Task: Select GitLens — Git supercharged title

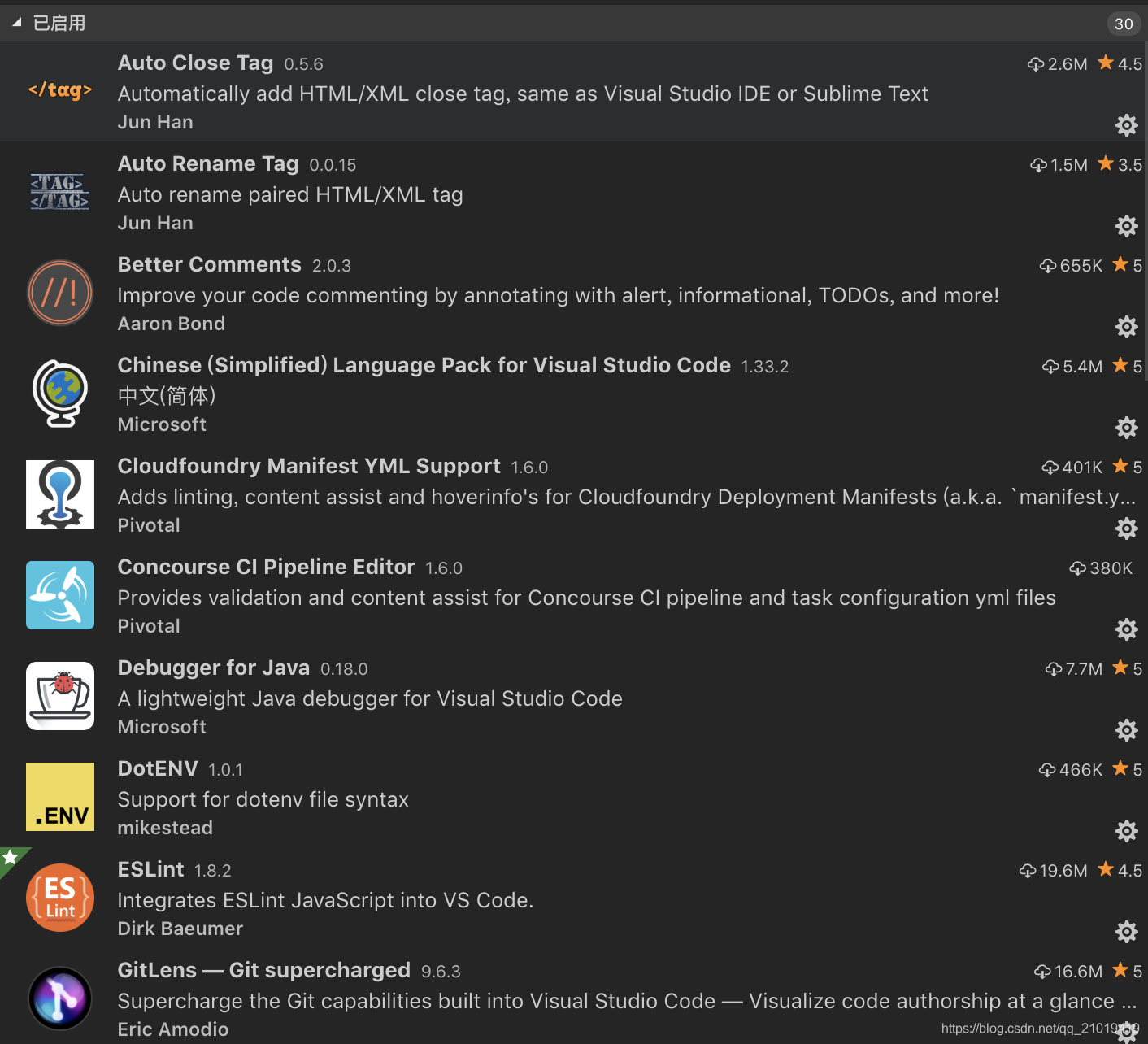Action: pyautogui.click(x=264, y=970)
